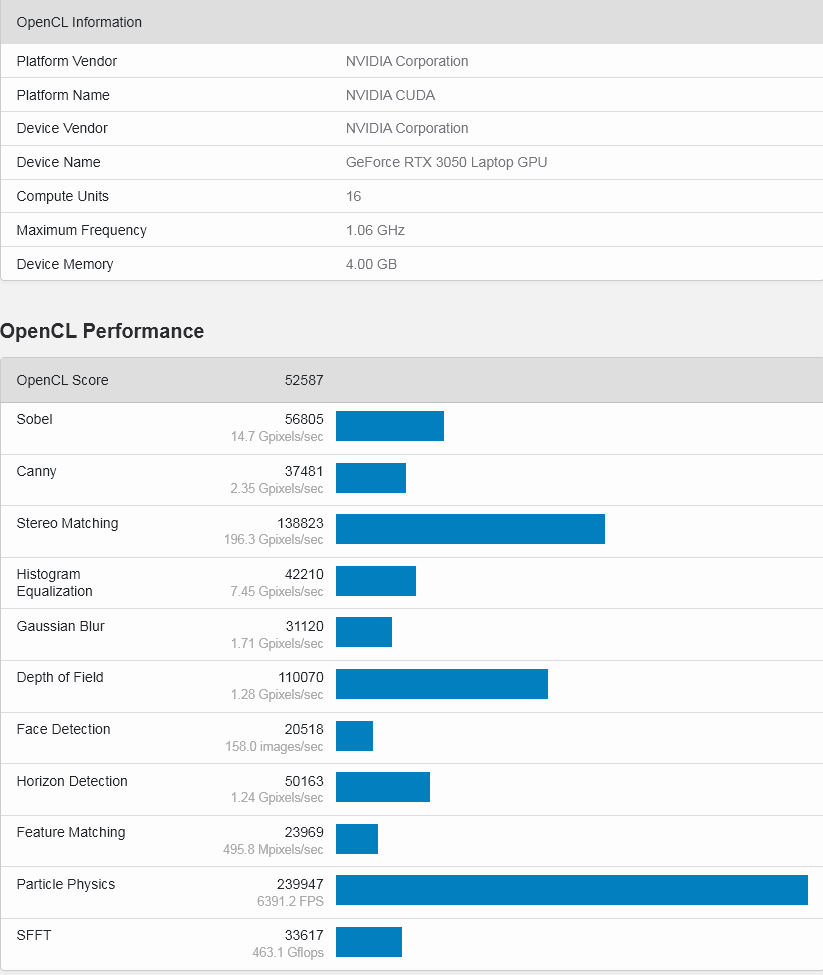Screen dimensions: 823x975
Task: Click the Compute Units value 16
Action: 353,196
